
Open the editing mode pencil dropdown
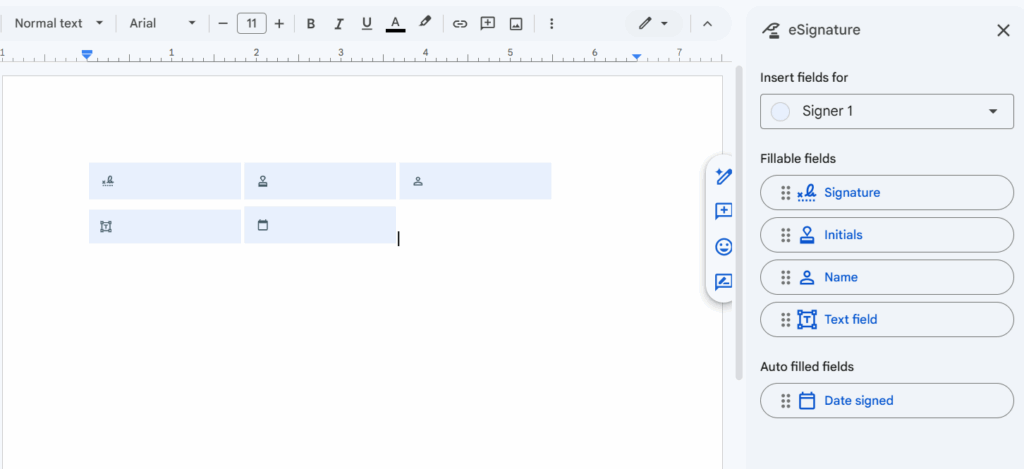coord(654,24)
